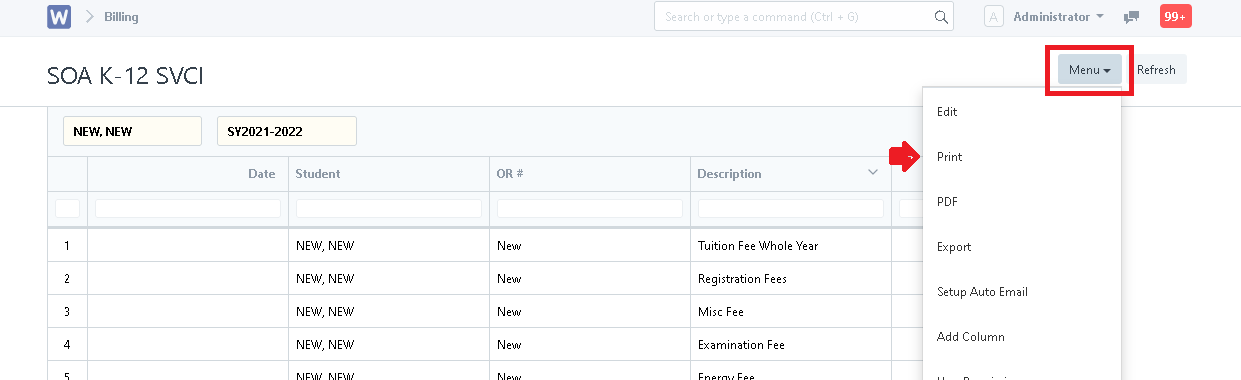Choose Add Column menu item

coord(1021,337)
